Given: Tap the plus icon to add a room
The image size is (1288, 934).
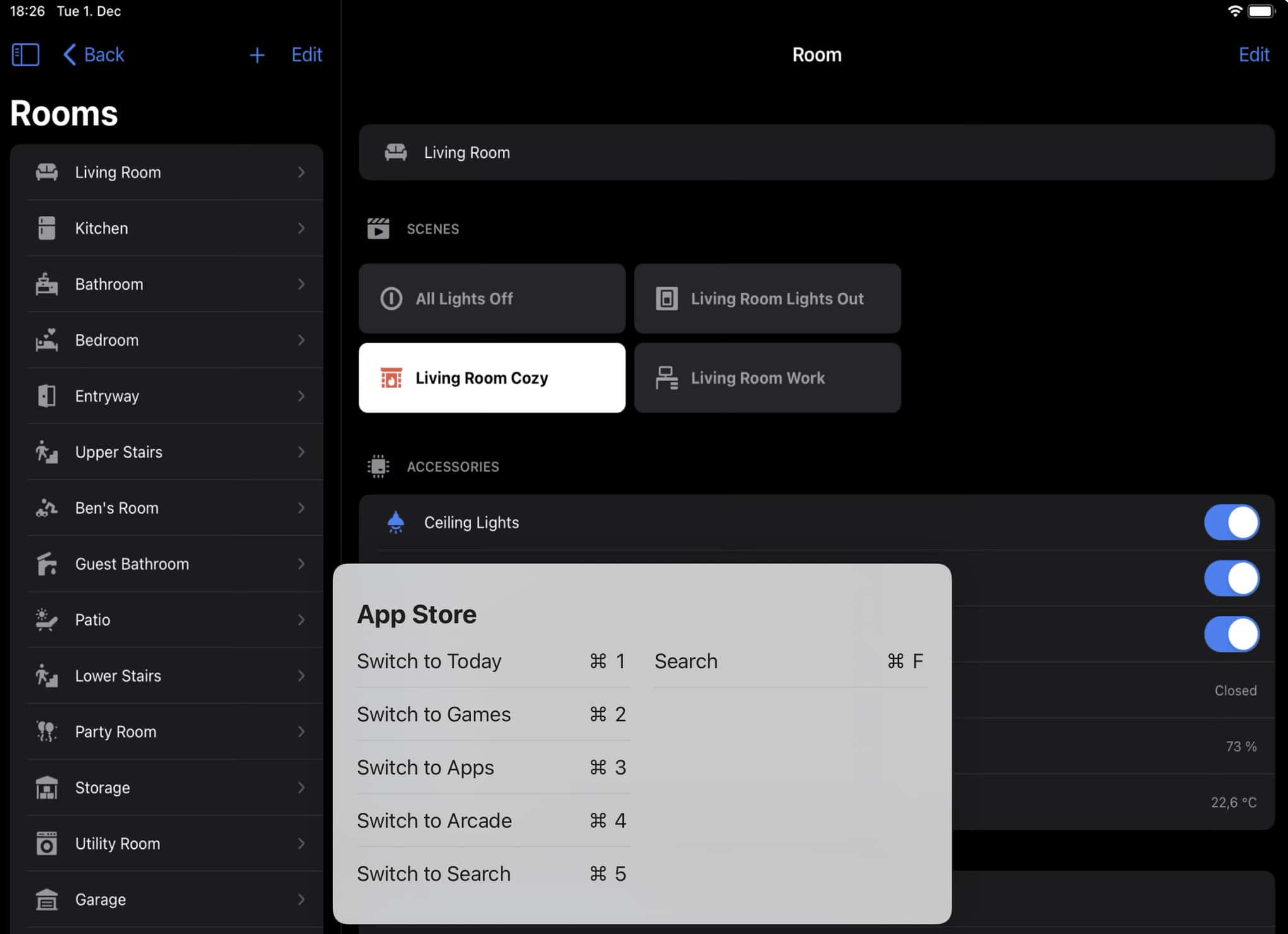Looking at the screenshot, I should tap(257, 55).
